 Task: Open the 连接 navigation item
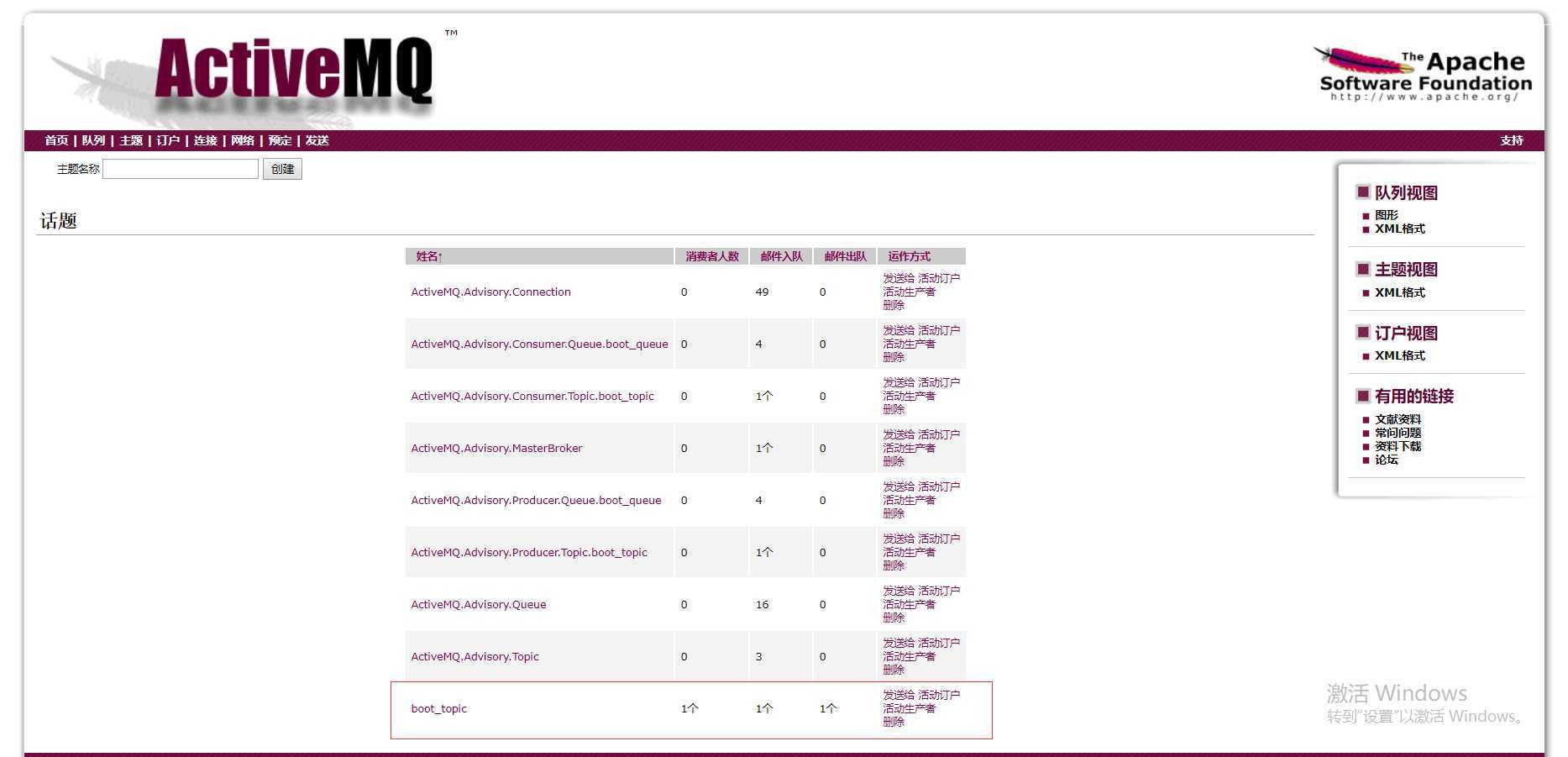[206, 140]
